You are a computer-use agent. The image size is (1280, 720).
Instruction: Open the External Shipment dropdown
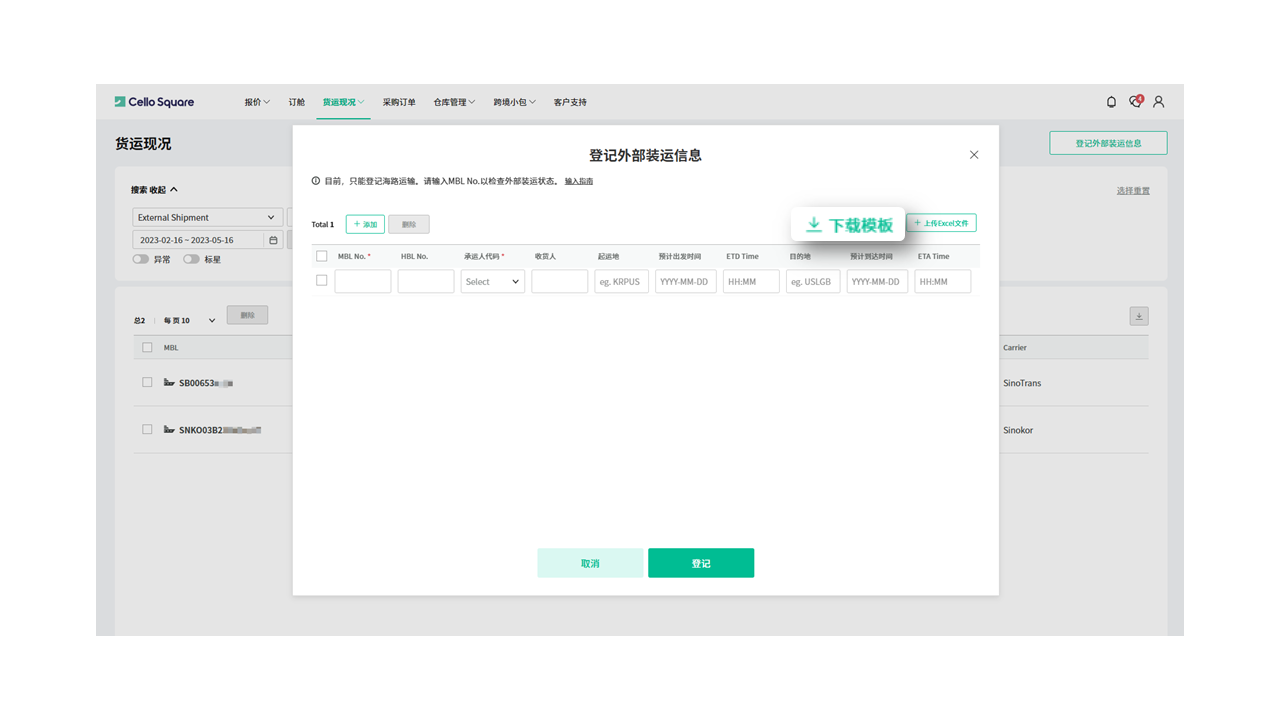(207, 217)
